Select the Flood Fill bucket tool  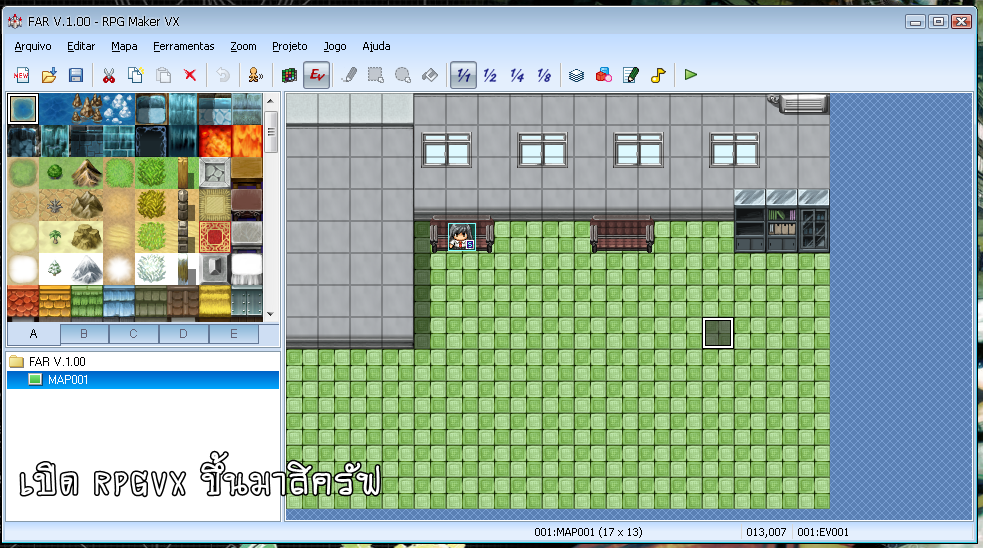(430, 75)
